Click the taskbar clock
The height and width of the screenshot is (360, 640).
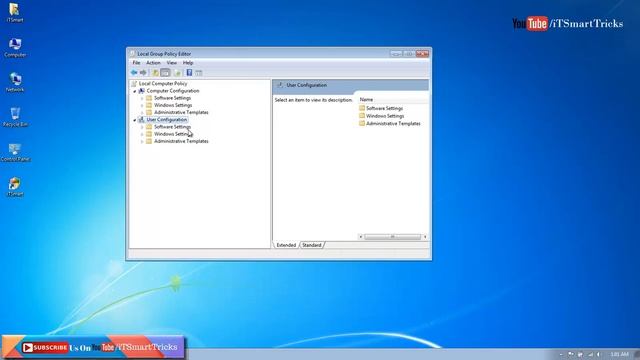(619, 354)
